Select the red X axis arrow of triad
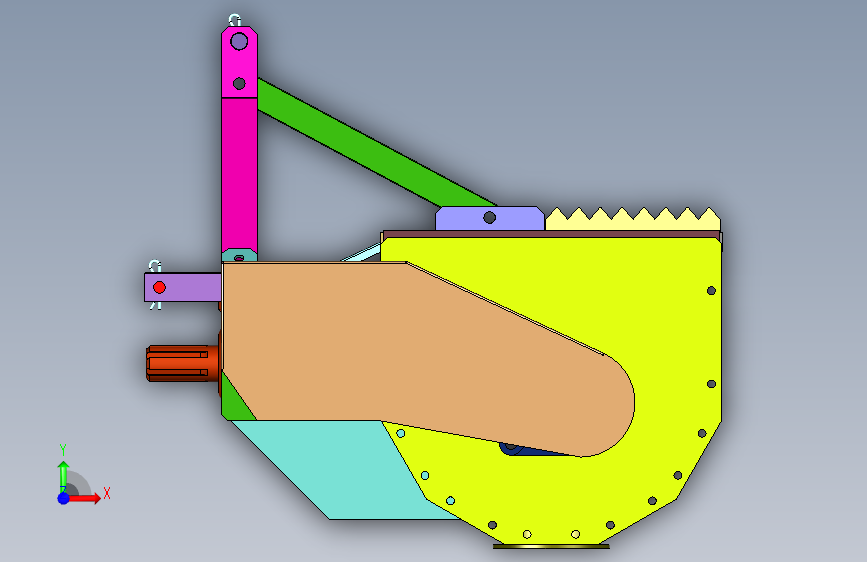This screenshot has height=562, width=867. coord(84,498)
